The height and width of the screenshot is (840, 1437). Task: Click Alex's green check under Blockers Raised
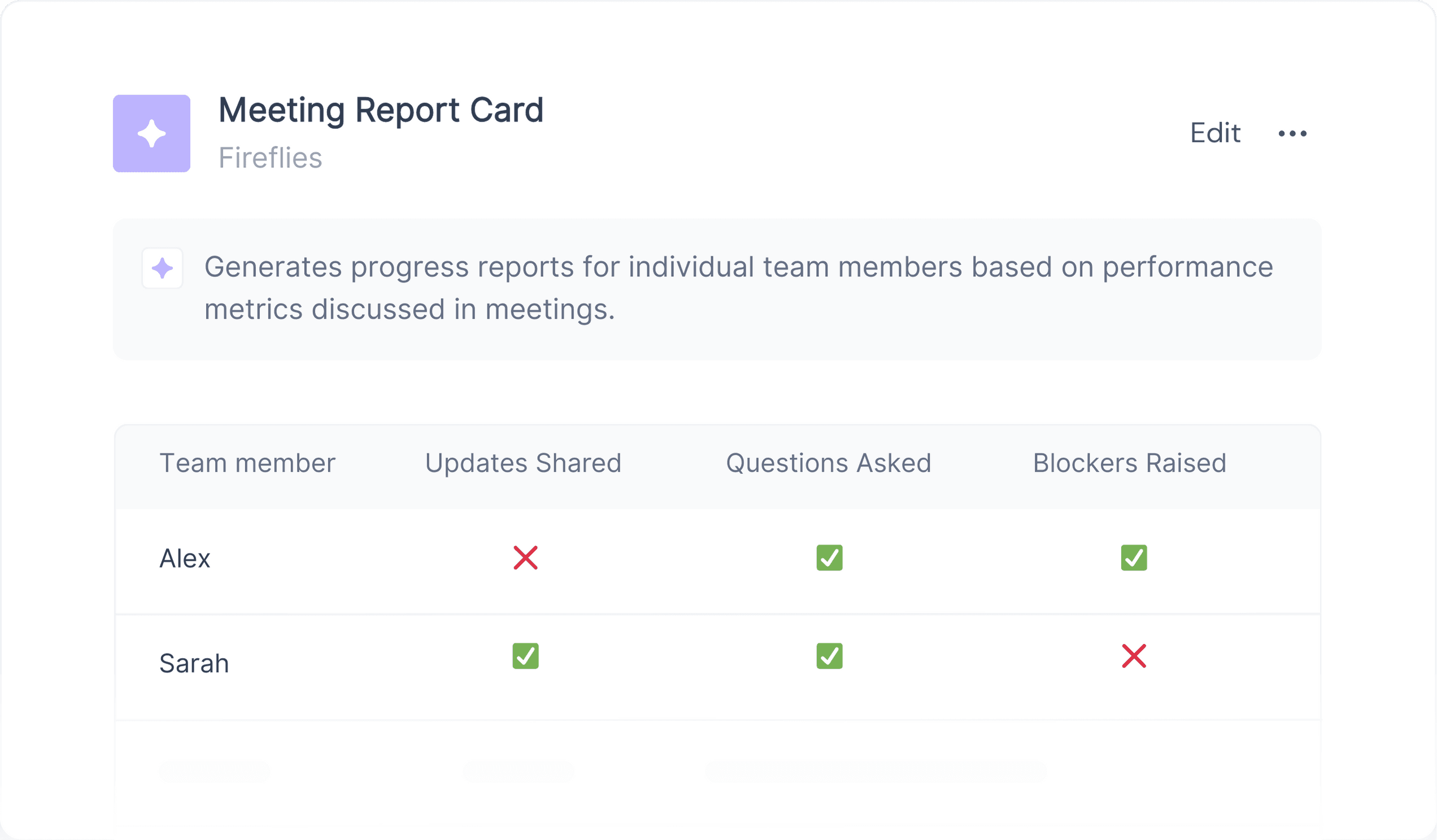(1134, 558)
